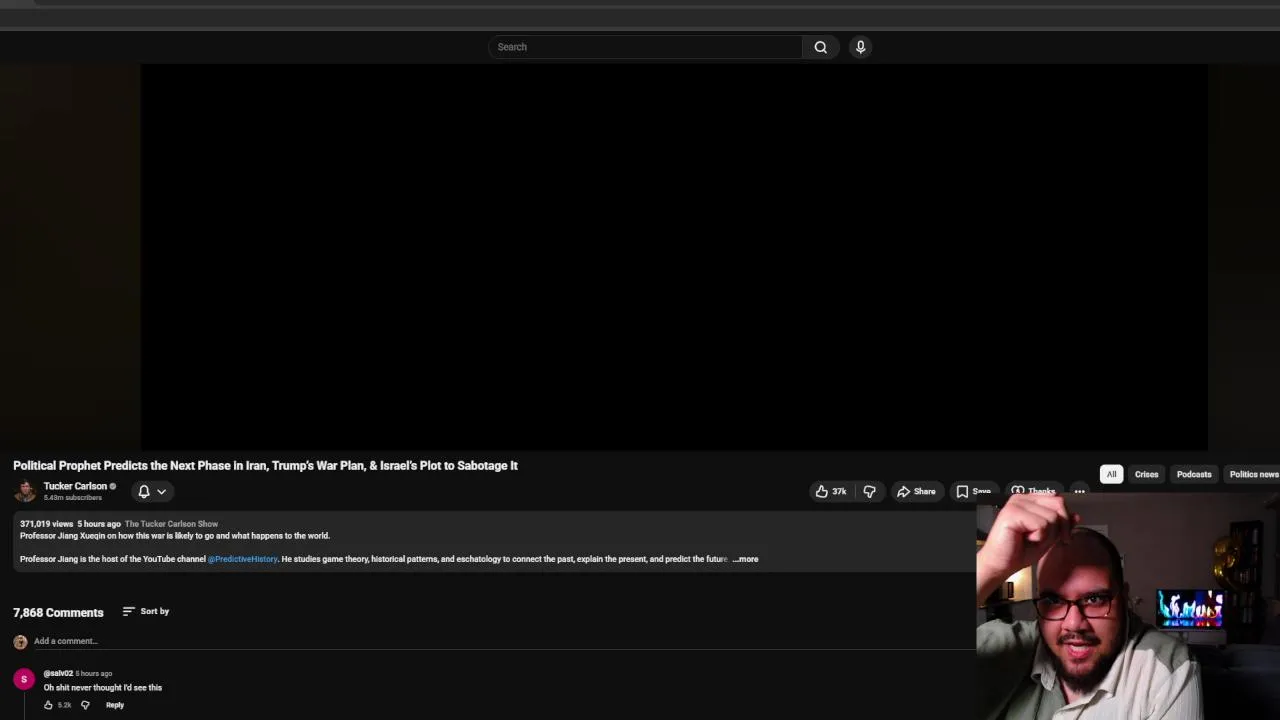Dislike the comment by @salv02

pos(85,705)
